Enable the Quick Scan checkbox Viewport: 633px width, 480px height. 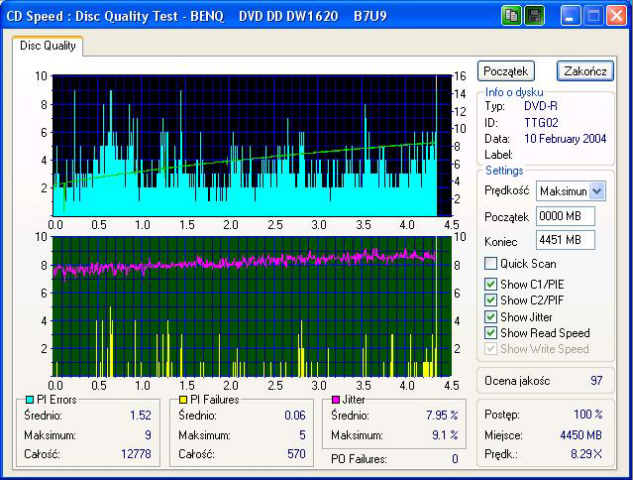(490, 264)
